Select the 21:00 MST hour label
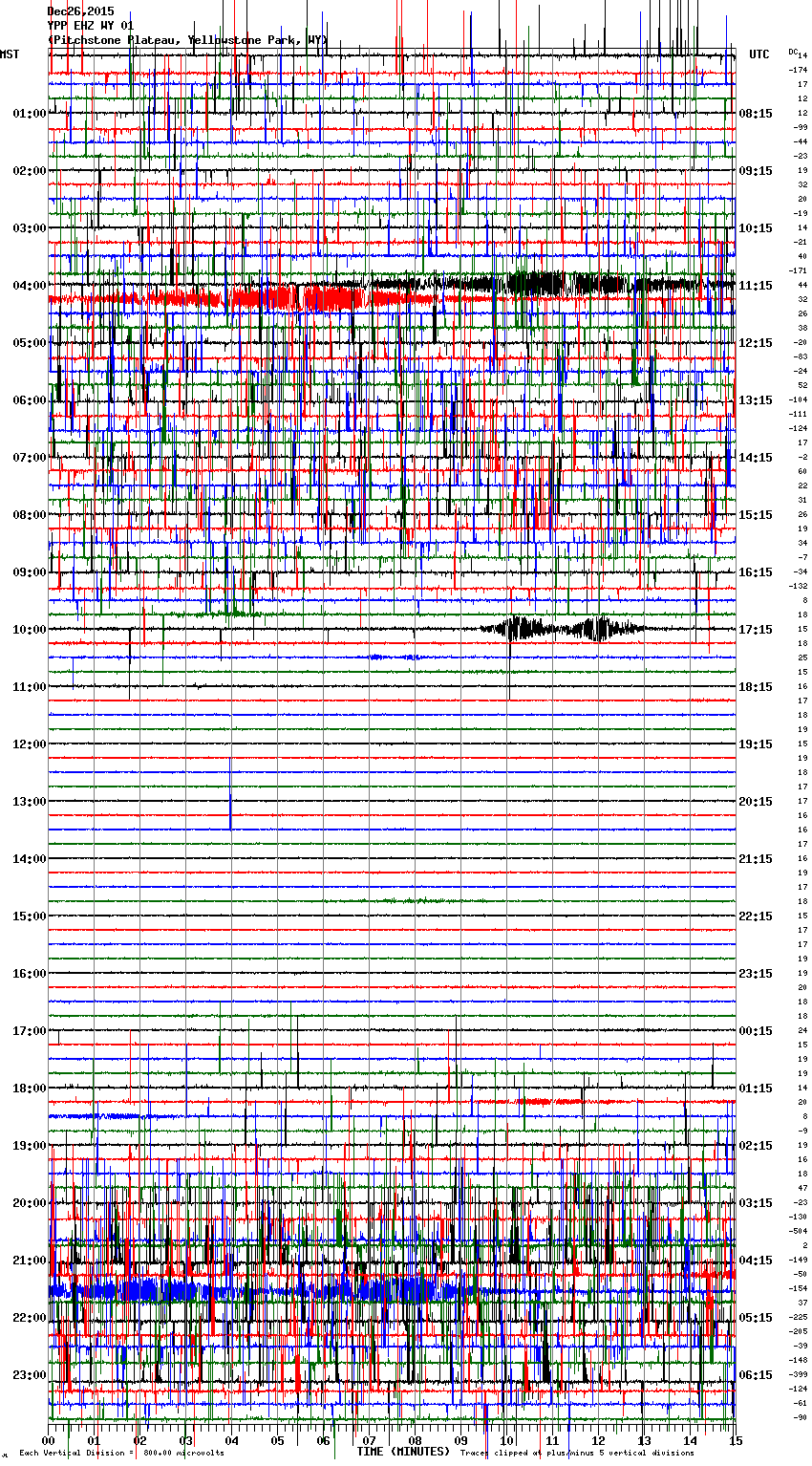Viewport: 812px width, 1466px height. pyautogui.click(x=30, y=1261)
